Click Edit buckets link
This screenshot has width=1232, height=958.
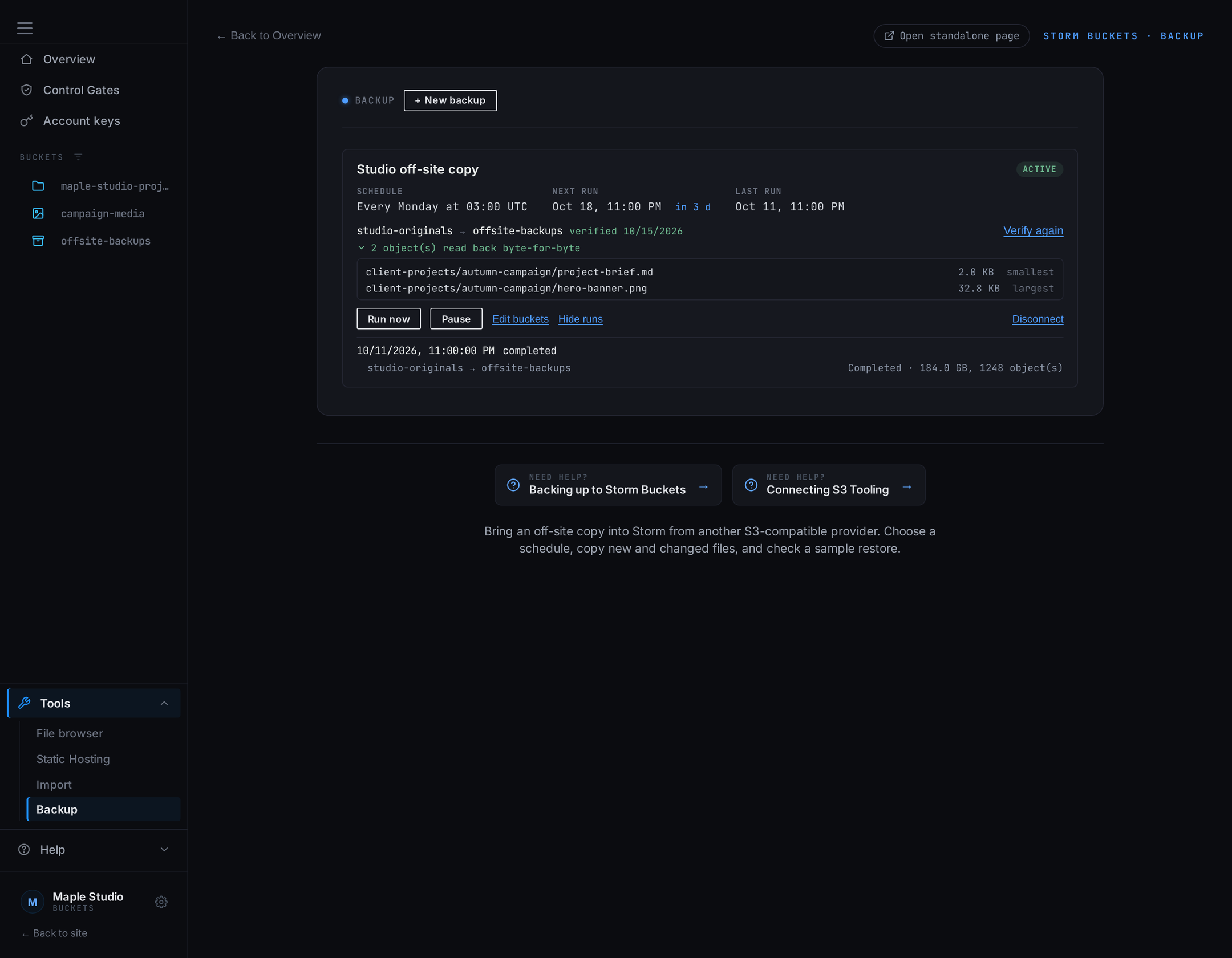(520, 319)
